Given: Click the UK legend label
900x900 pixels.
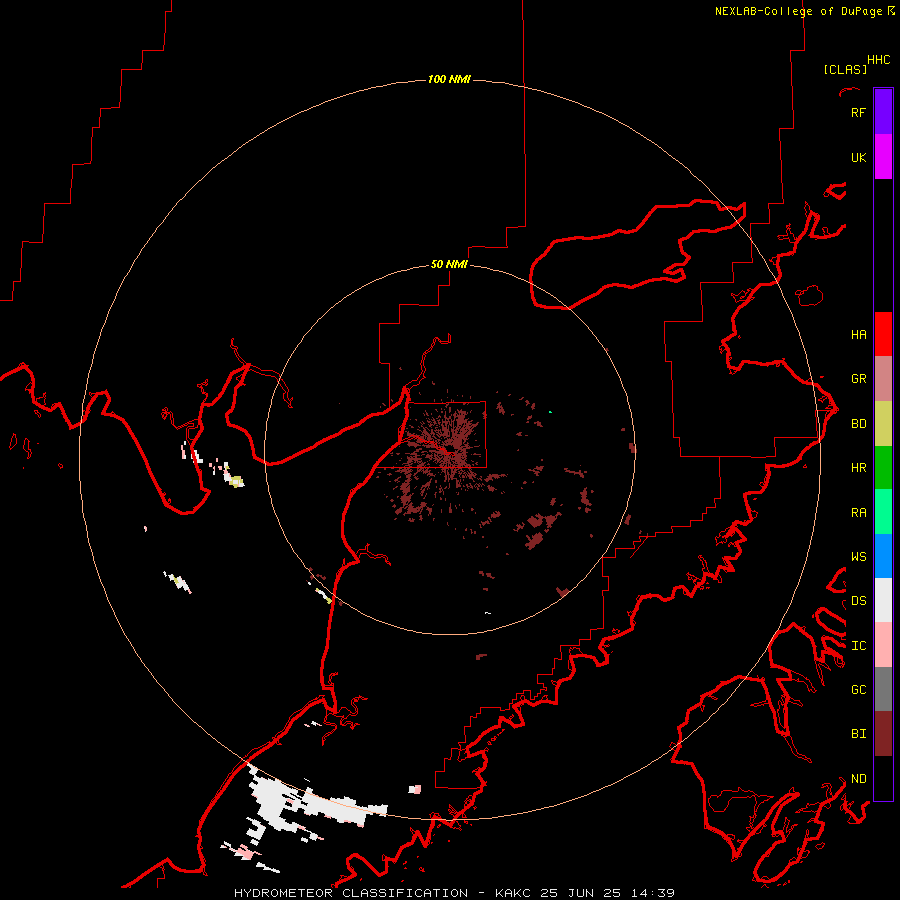Looking at the screenshot, I should 858,157.
